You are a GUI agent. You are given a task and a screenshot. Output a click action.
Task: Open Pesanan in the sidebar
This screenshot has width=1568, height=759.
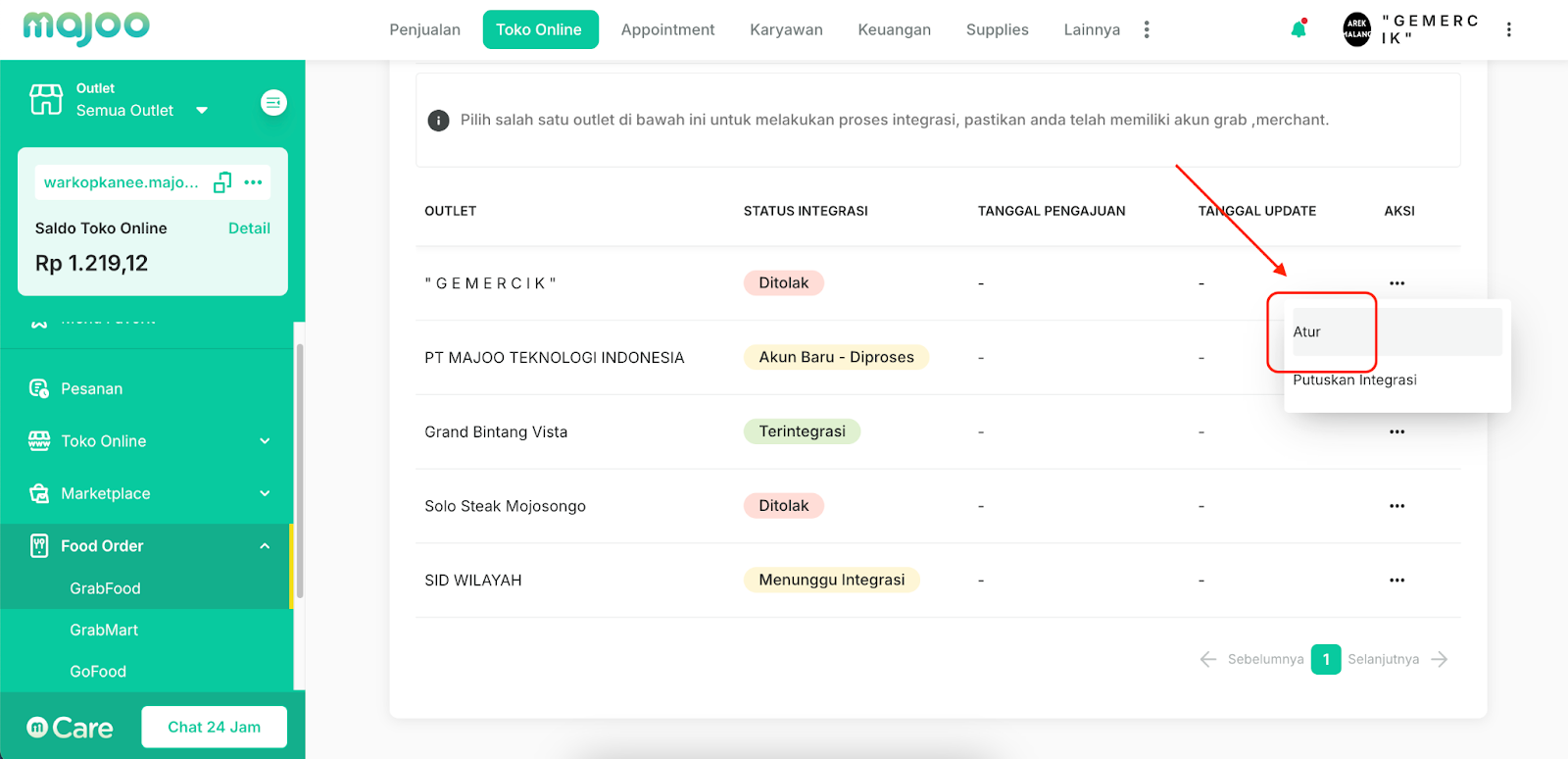coord(92,388)
